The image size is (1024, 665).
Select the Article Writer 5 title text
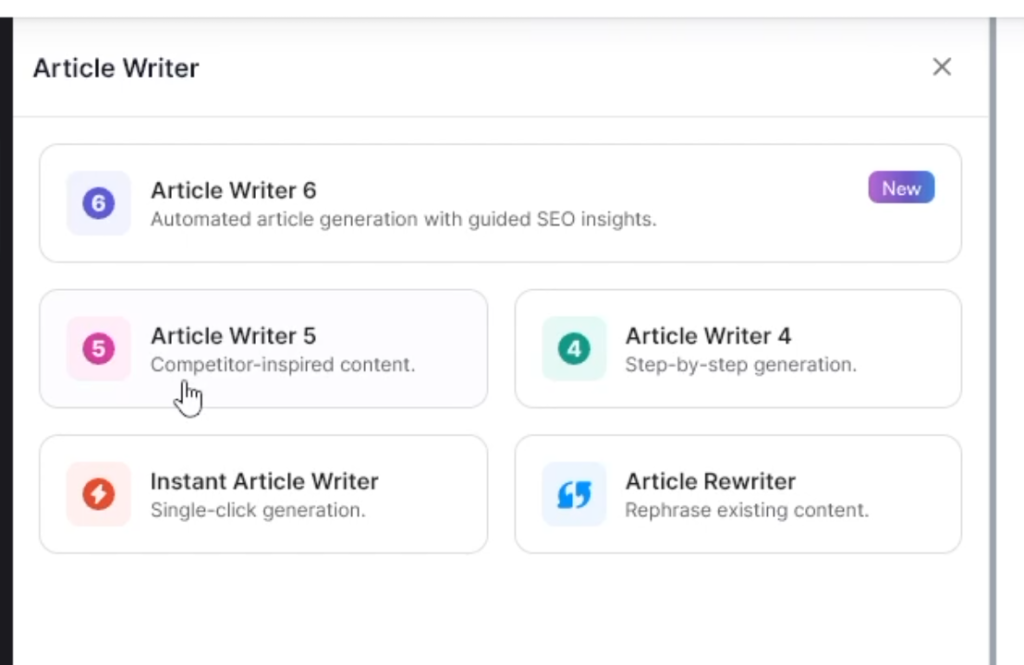click(233, 336)
